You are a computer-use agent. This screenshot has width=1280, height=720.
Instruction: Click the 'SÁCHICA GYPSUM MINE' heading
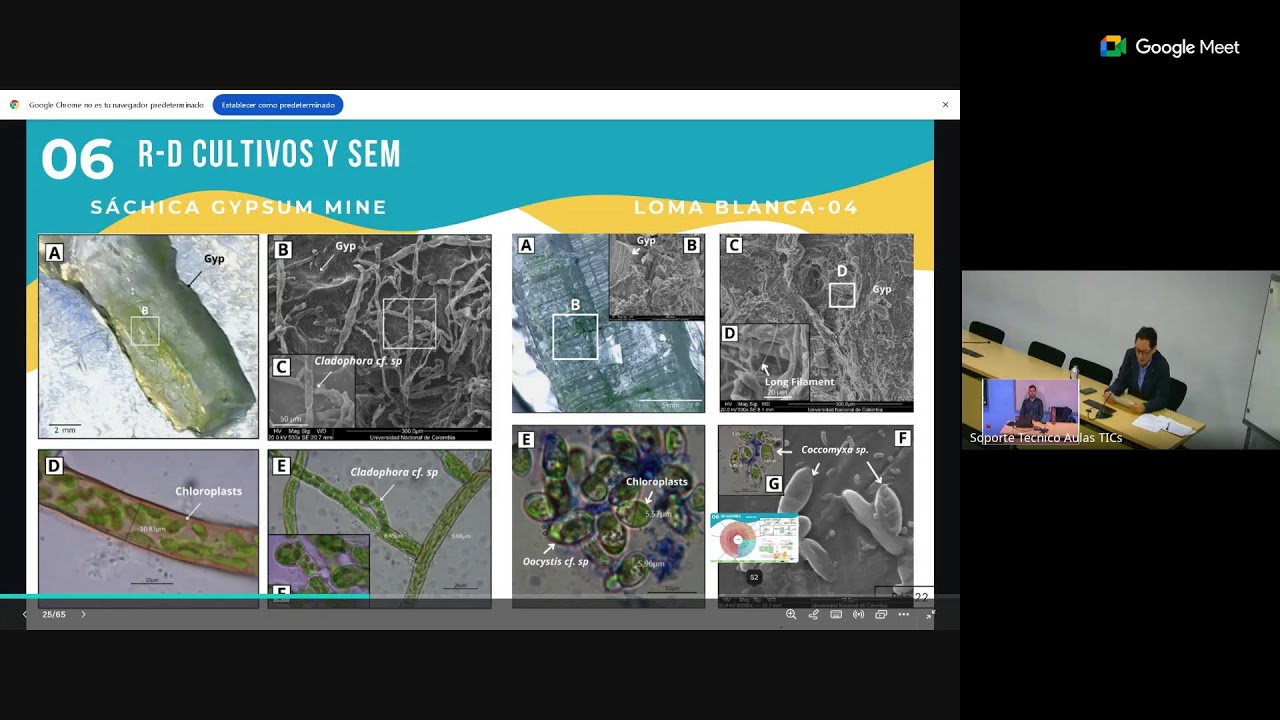click(x=239, y=208)
